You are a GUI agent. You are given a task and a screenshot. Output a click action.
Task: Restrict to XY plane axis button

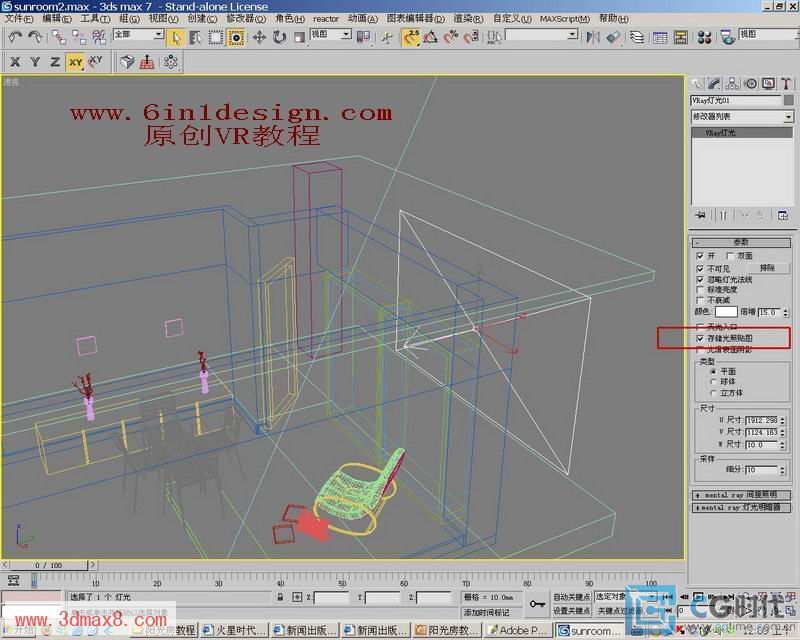(x=76, y=62)
